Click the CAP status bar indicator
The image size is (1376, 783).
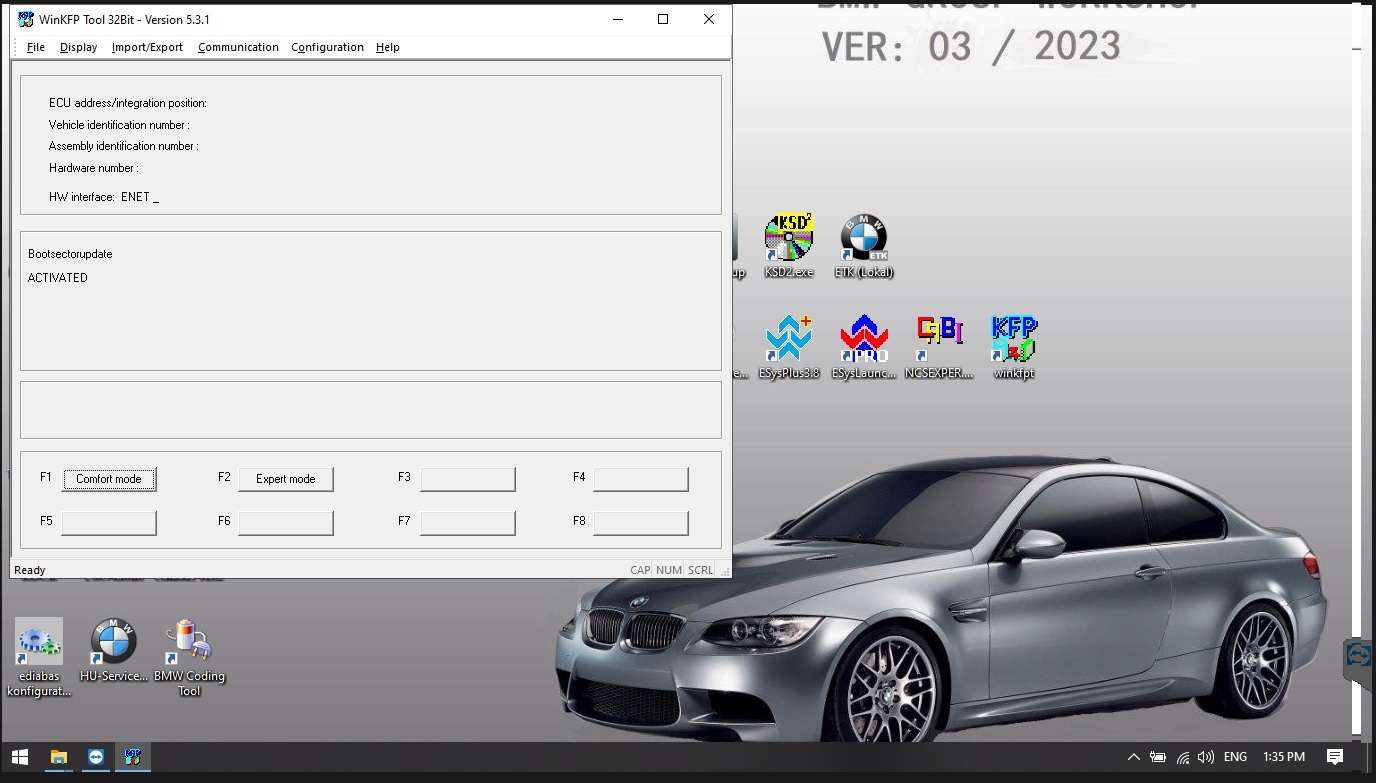(641, 570)
